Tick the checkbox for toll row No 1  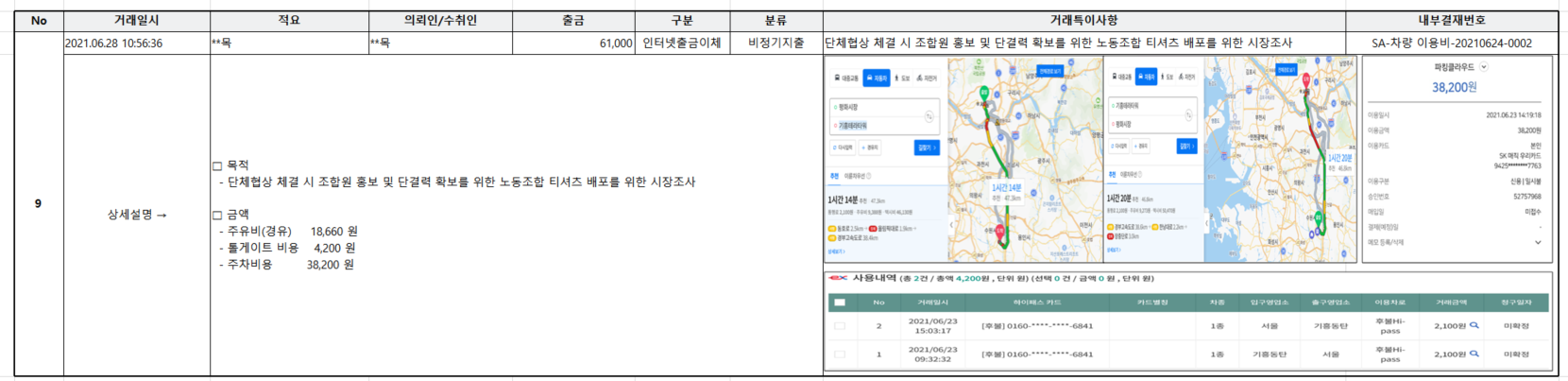tap(839, 355)
